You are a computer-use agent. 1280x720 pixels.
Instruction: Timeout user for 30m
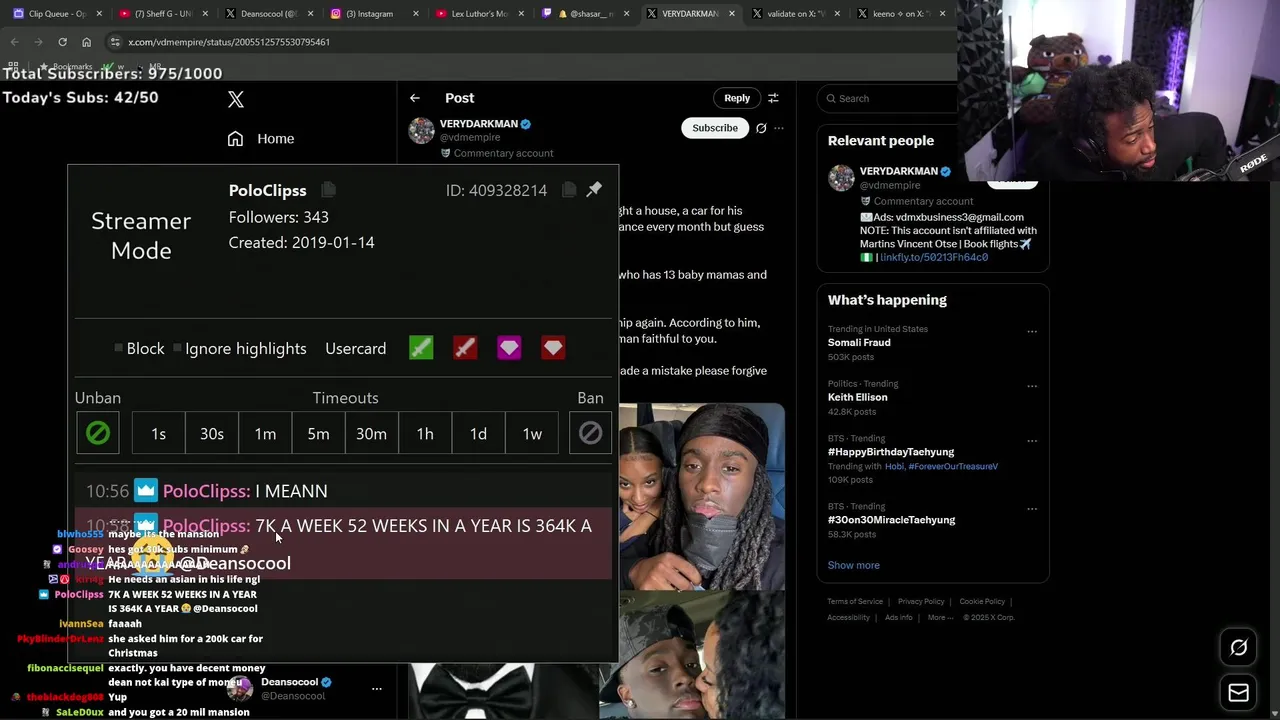tap(371, 433)
